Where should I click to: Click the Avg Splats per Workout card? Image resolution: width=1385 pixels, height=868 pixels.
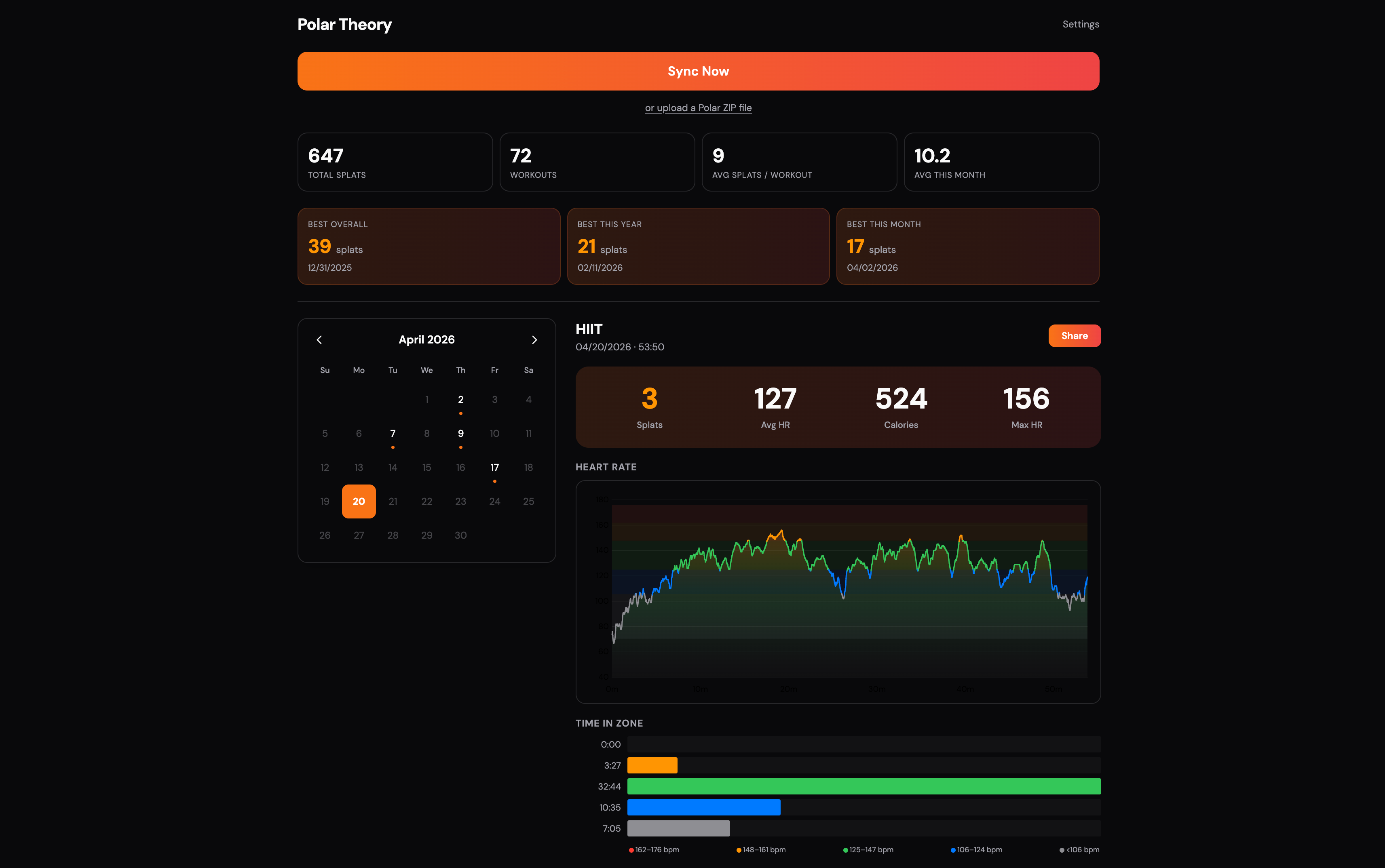tap(799, 161)
